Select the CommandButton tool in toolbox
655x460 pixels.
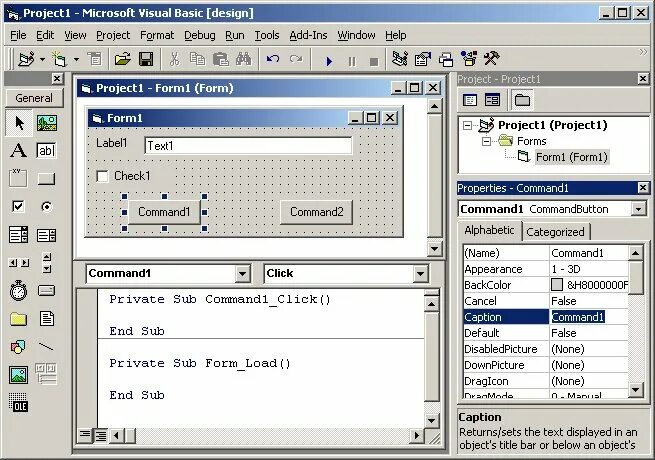[x=46, y=179]
